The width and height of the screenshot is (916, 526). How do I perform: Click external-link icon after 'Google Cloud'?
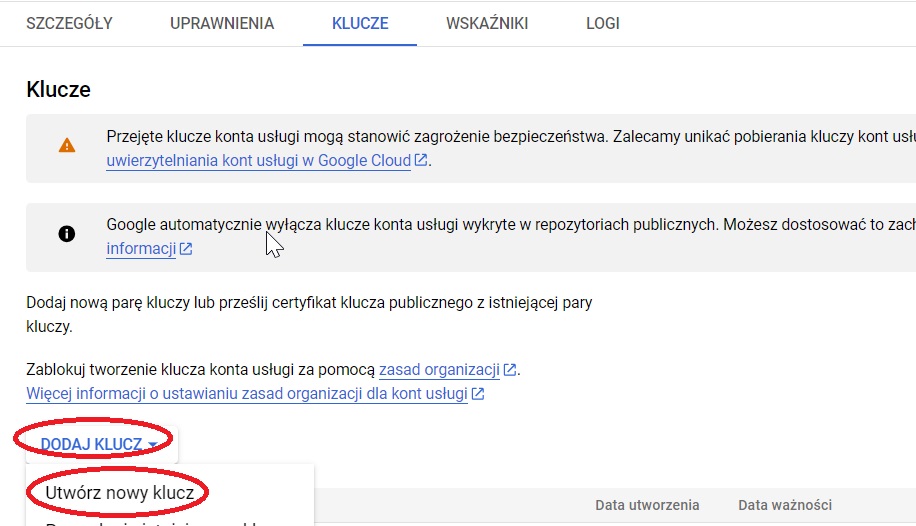pos(421,160)
